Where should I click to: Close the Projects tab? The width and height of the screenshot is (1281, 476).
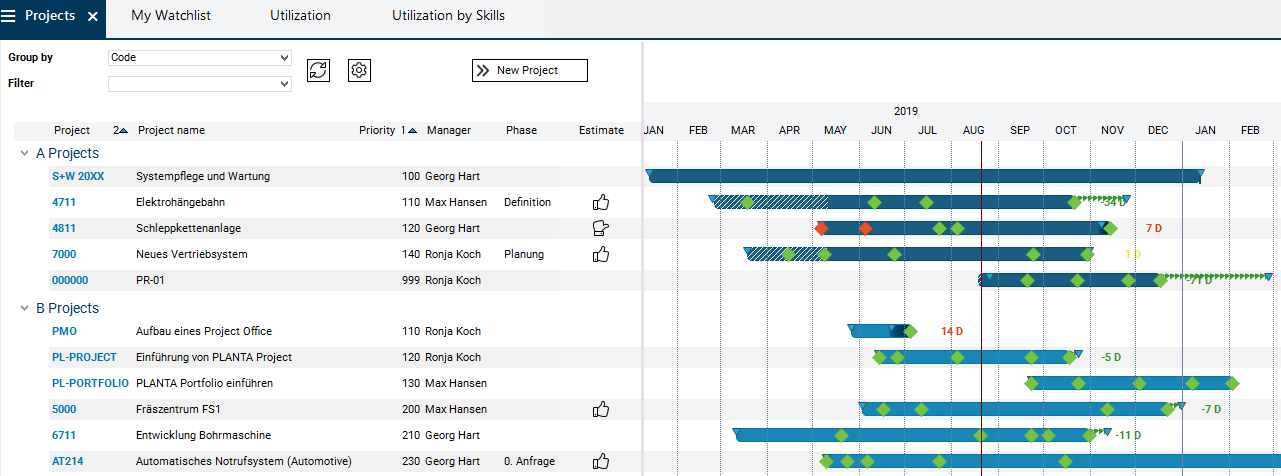pos(93,17)
